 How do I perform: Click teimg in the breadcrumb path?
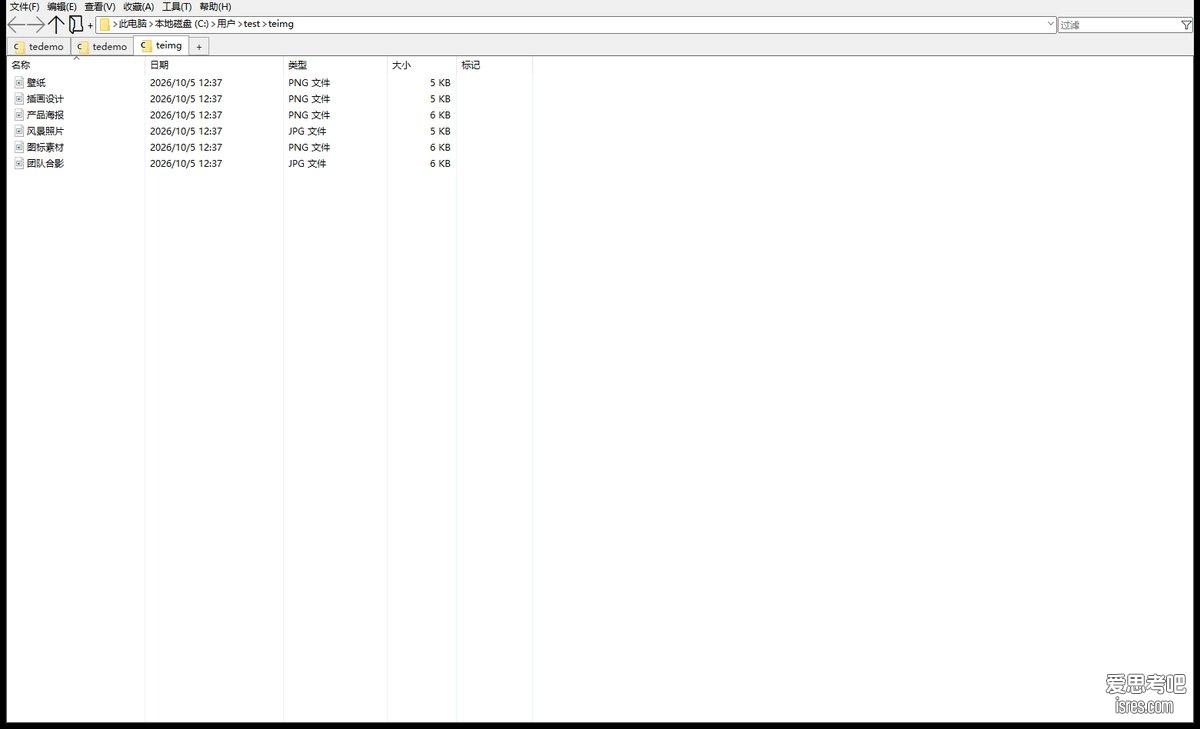tap(282, 24)
